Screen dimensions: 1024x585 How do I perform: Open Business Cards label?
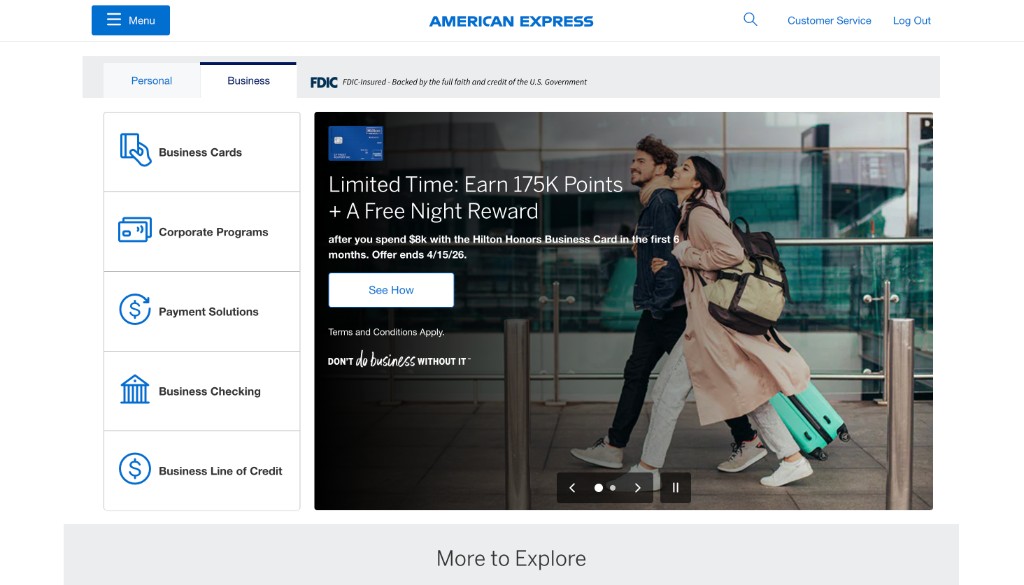(x=200, y=152)
